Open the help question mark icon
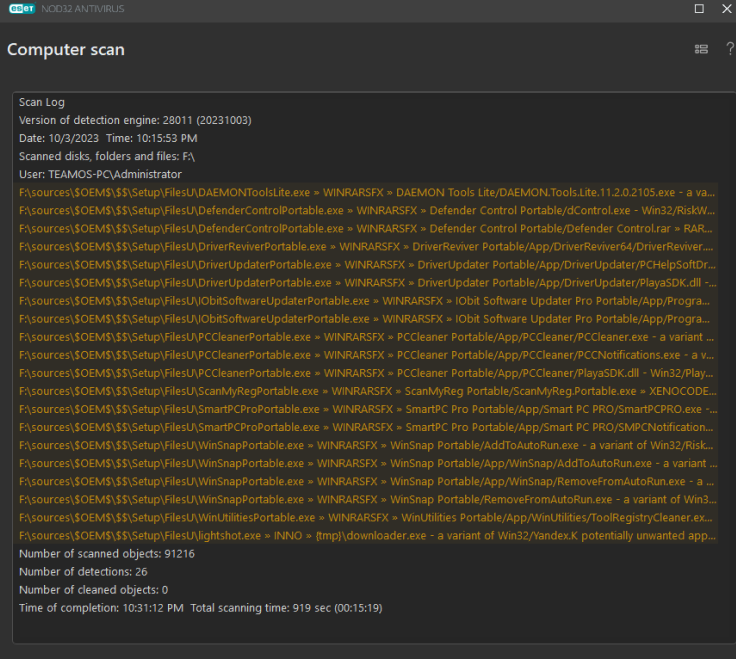This screenshot has width=736, height=659. pyautogui.click(x=730, y=49)
